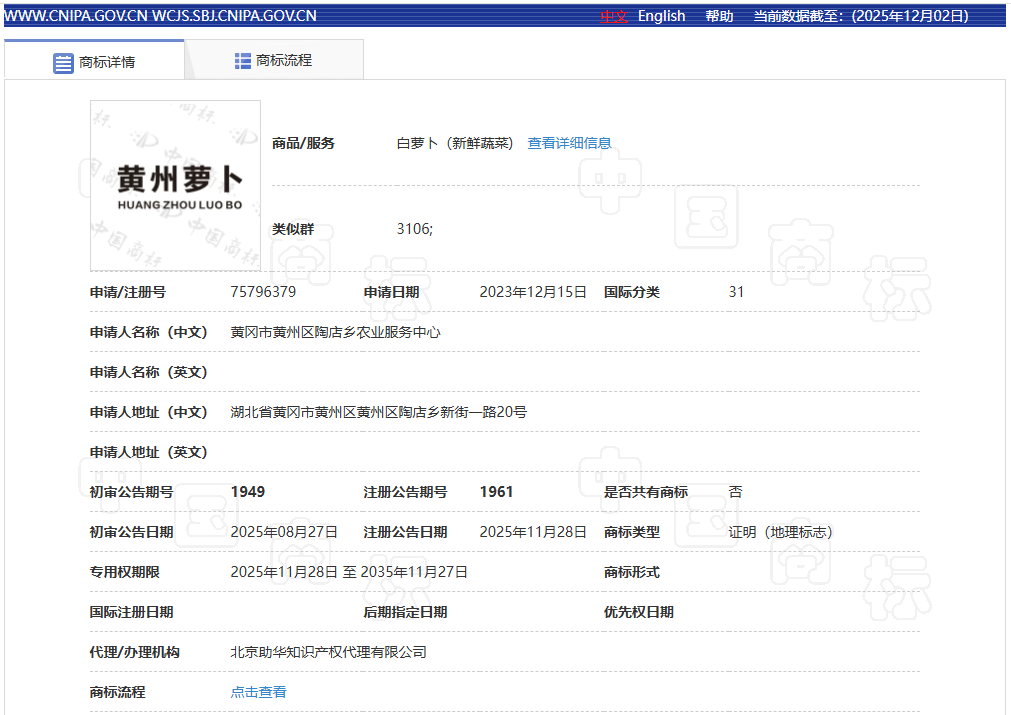Viewport: 1011px width, 715px height.
Task: Switch language to 中文
Action: coord(613,16)
